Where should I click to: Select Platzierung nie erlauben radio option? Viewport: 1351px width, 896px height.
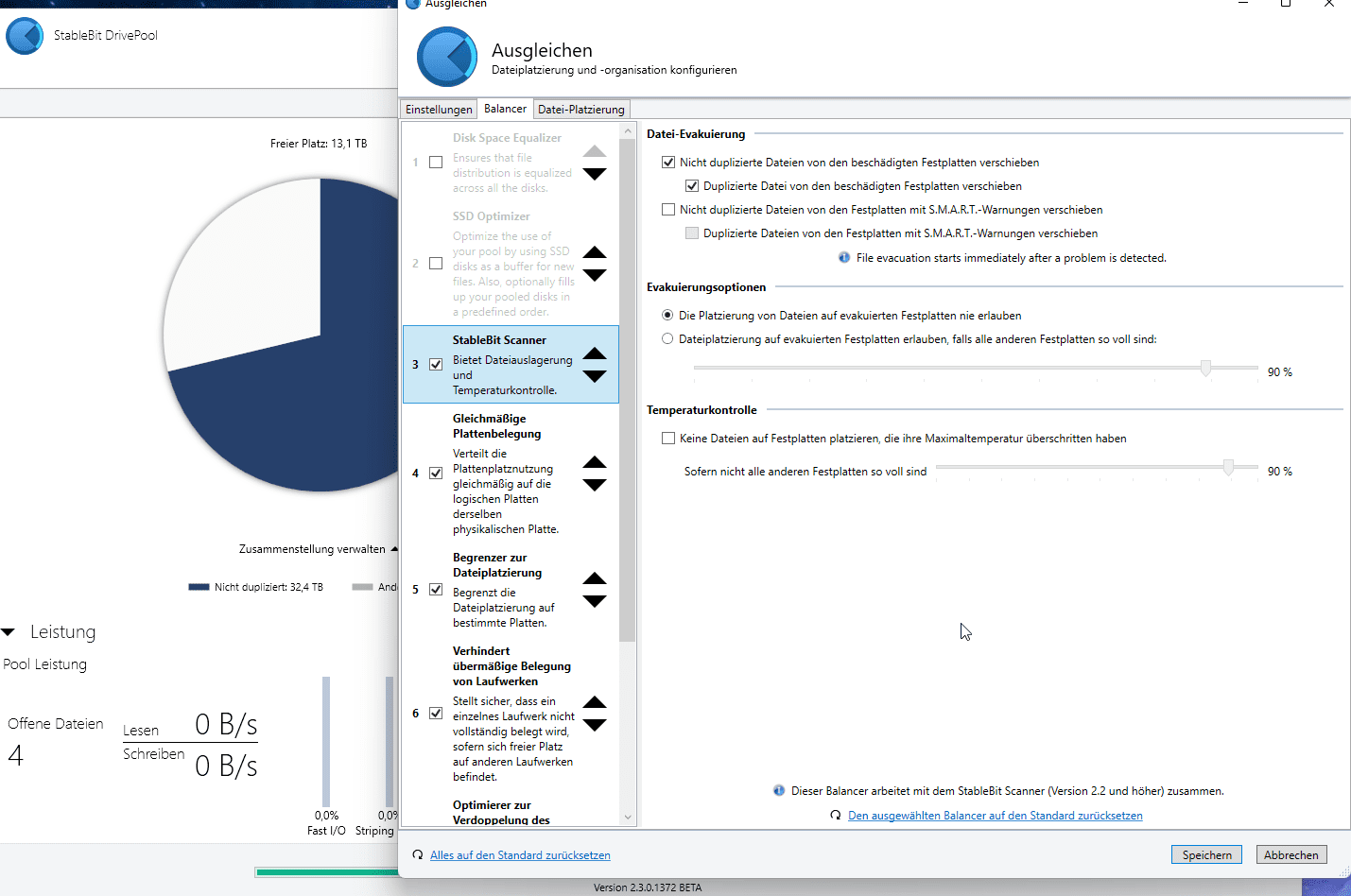click(667, 315)
